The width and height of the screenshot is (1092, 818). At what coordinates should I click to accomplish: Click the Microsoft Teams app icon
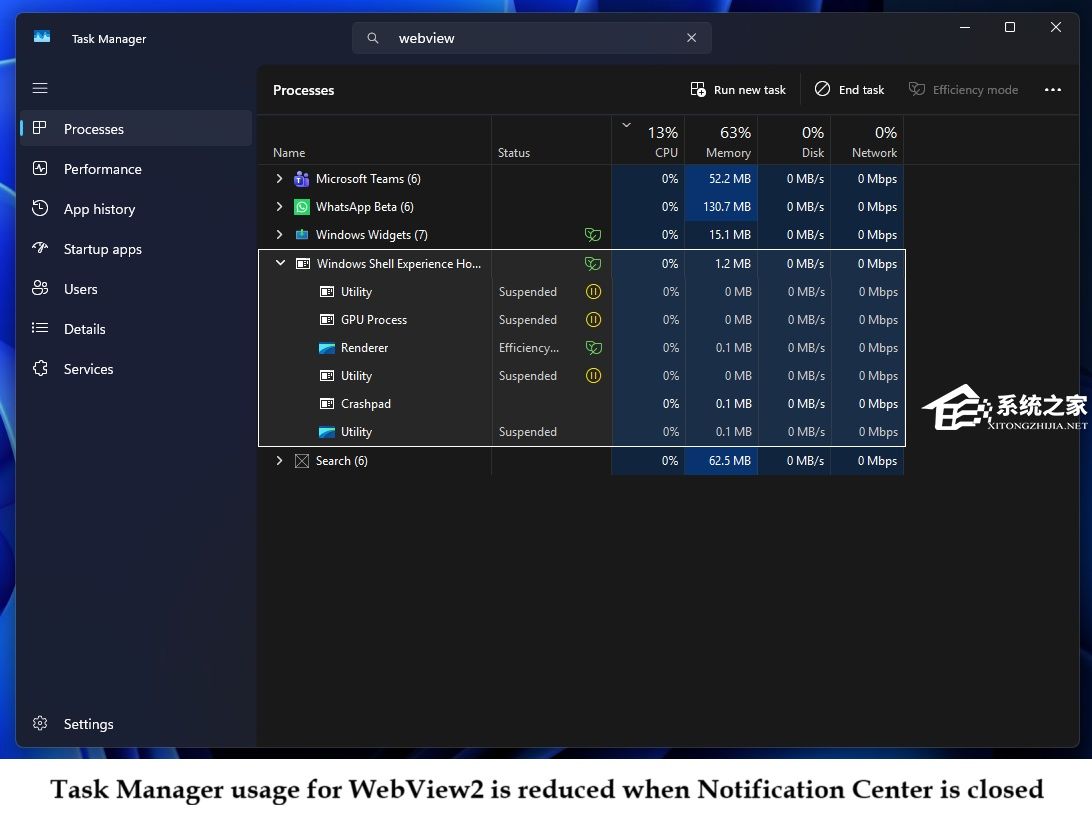point(302,179)
